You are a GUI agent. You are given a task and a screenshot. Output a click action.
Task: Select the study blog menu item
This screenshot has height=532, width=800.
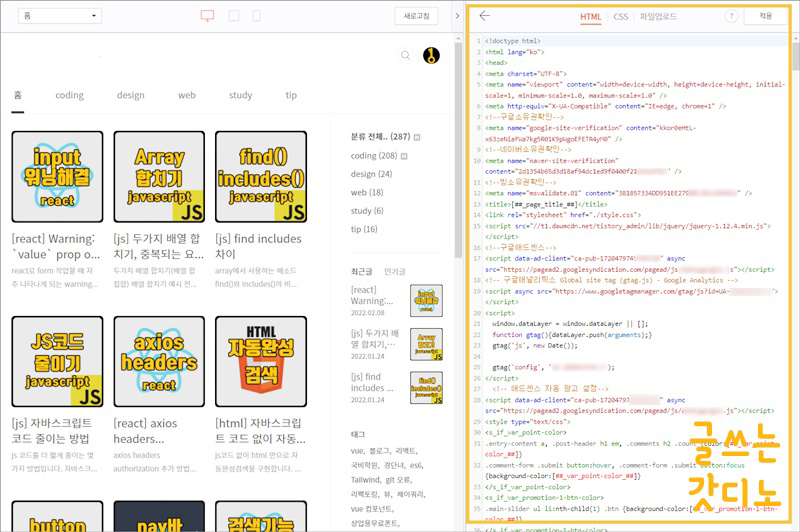pos(240,95)
